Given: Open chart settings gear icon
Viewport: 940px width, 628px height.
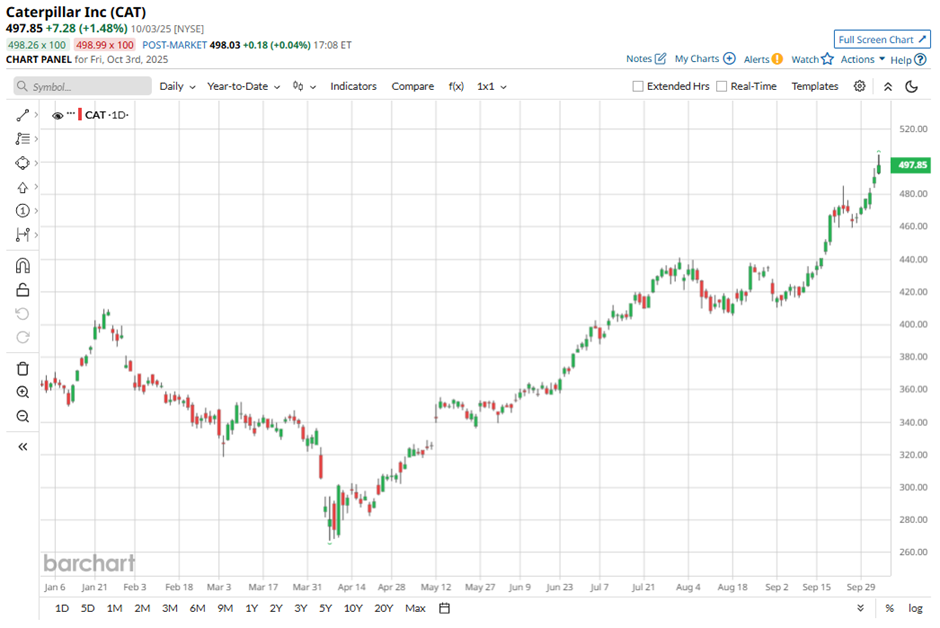Looking at the screenshot, I should pos(860,86).
